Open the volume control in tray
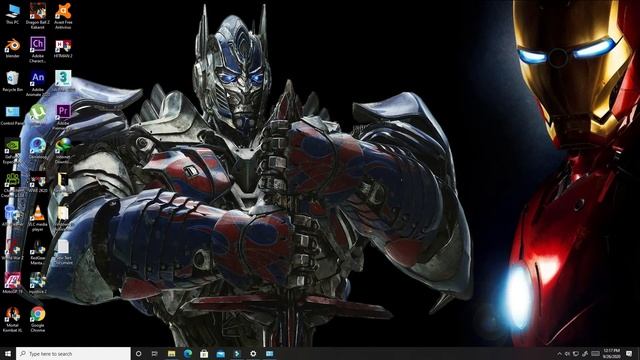640x360 pixels. (567, 353)
